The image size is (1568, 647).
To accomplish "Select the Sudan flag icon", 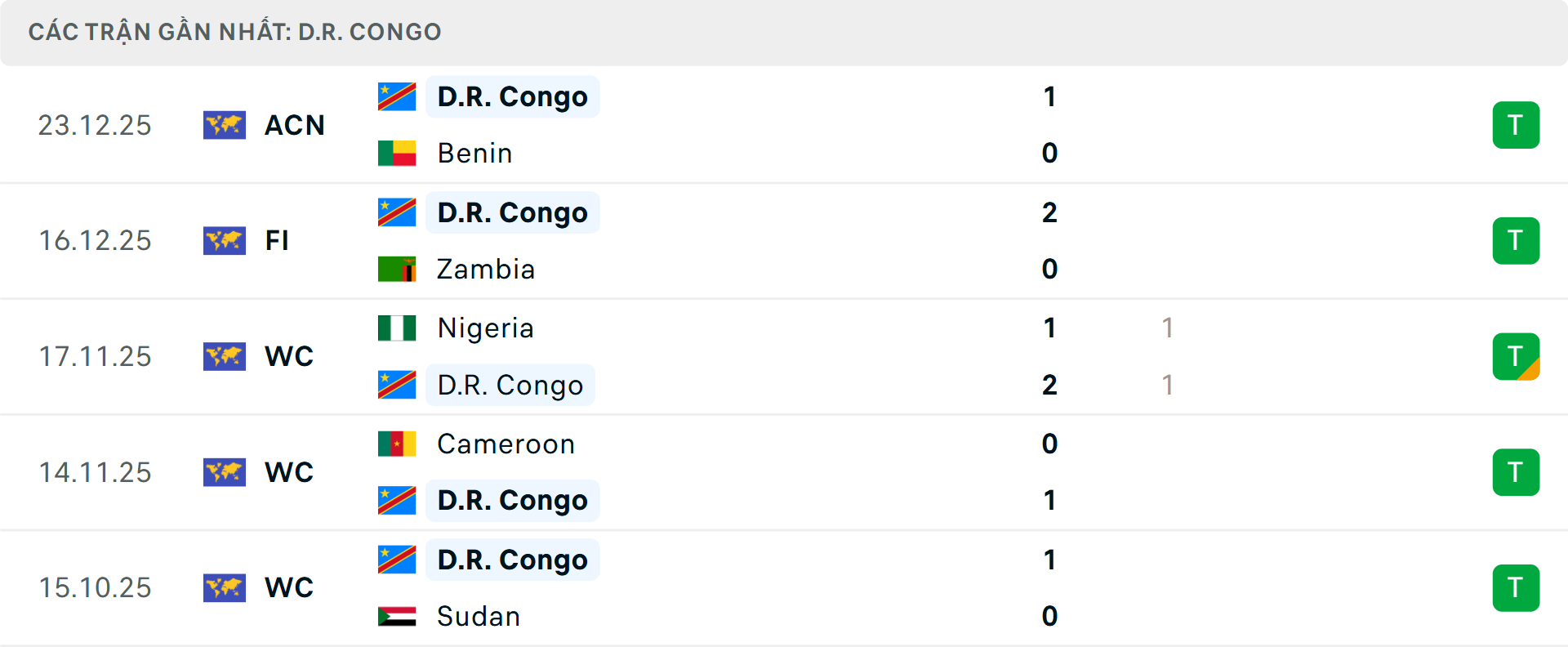I will point(397,617).
